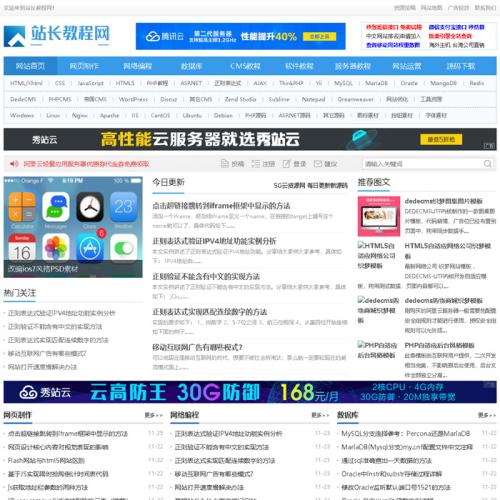Click the App Store icon in slider image
Image resolution: width=500 pixels, height=500 pixels.
coord(90,247)
